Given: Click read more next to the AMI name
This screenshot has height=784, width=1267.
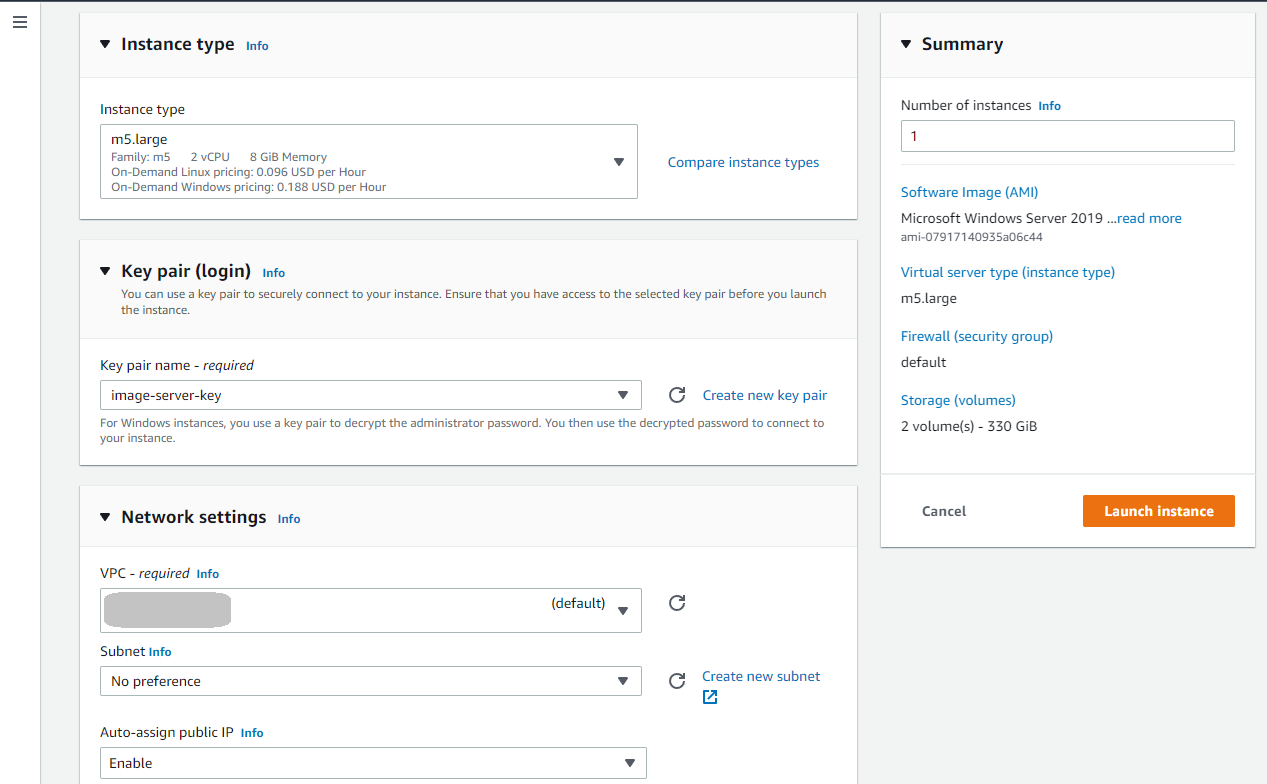Looking at the screenshot, I should coord(1149,218).
